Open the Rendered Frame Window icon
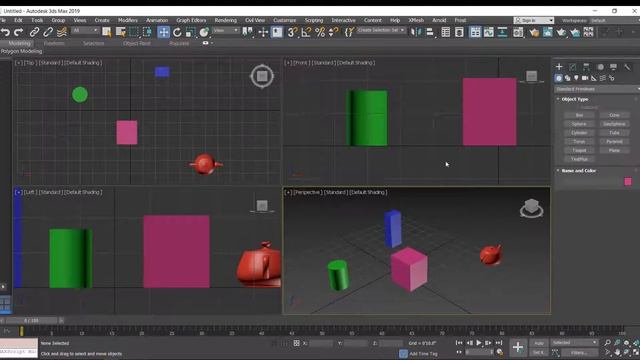The width and height of the screenshot is (640, 360). (x=547, y=32)
